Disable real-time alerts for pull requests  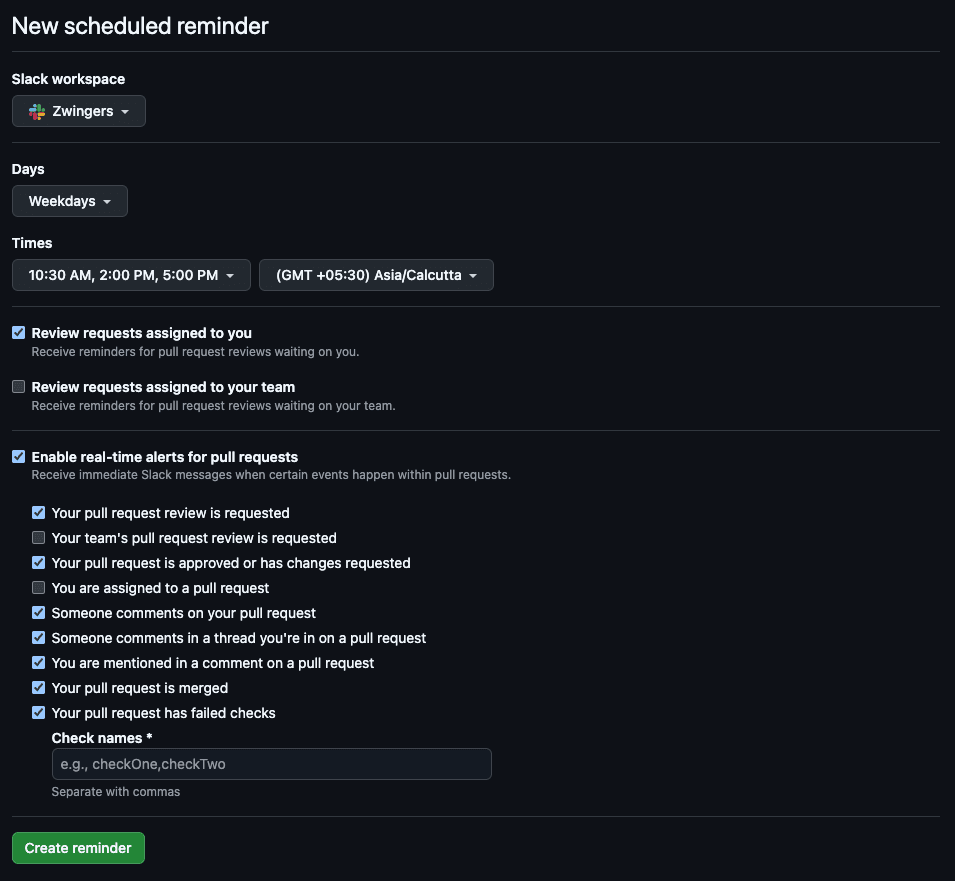coord(18,456)
